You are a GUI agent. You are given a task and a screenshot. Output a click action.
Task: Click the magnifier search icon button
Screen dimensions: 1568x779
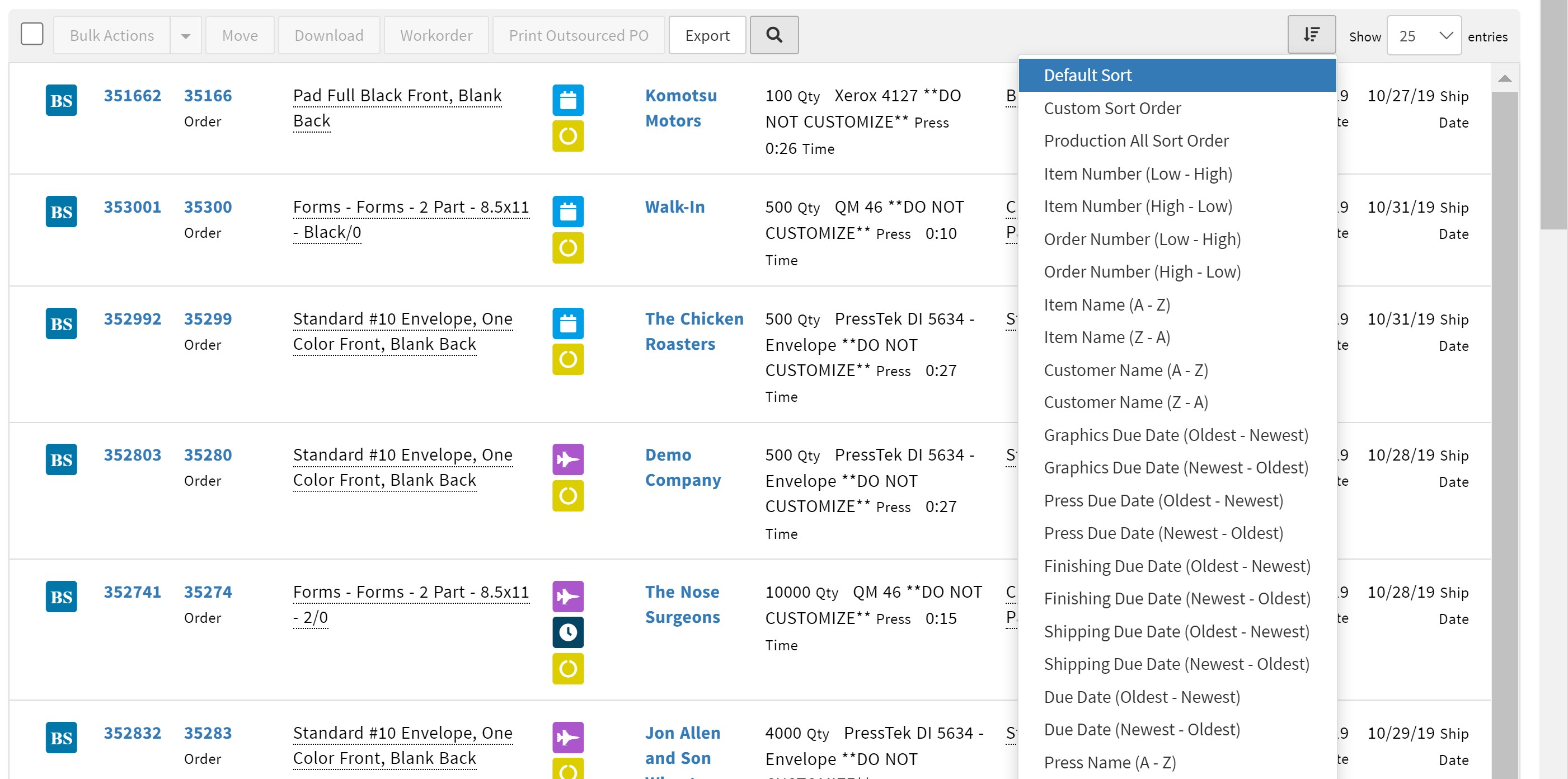(774, 35)
